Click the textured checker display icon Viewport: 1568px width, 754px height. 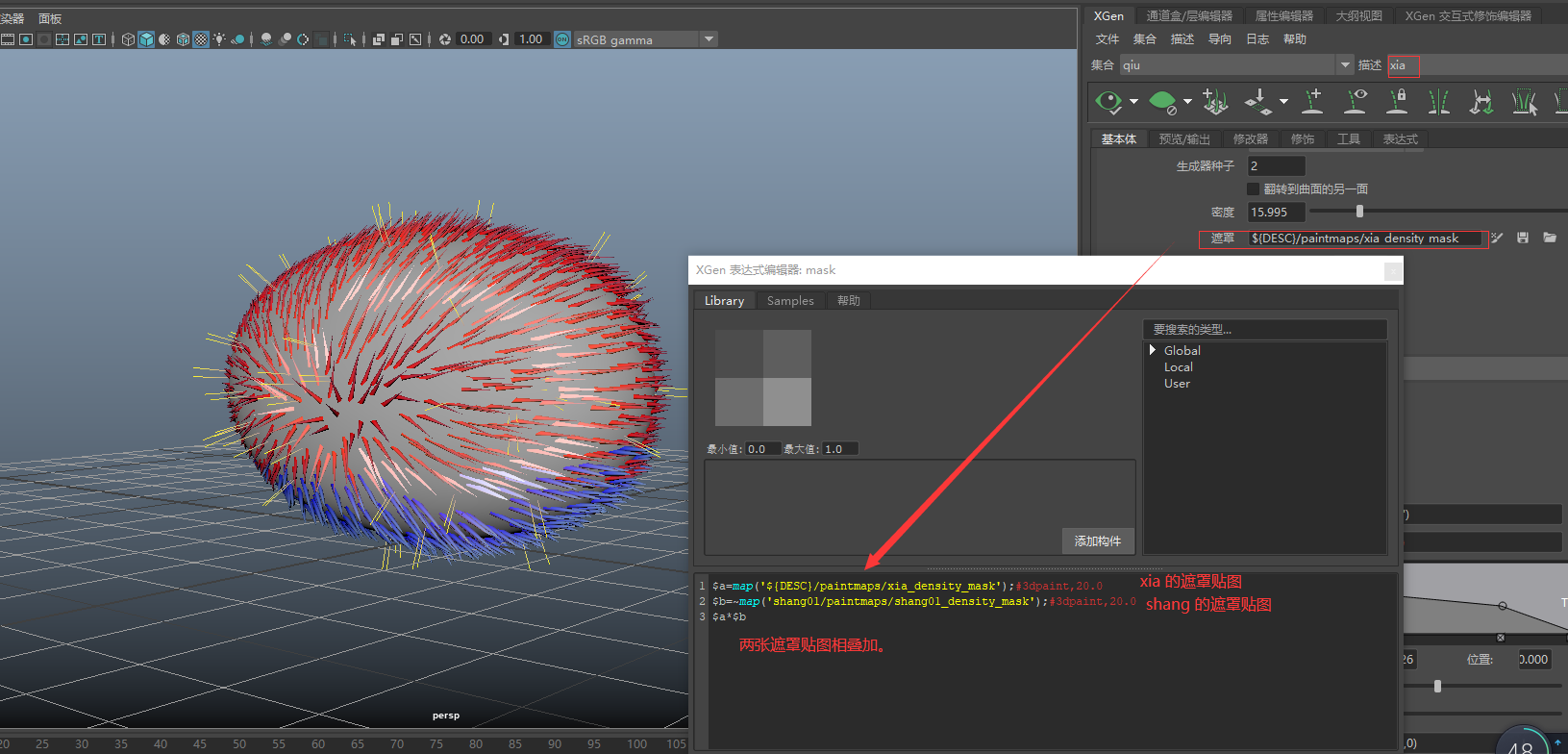tap(201, 39)
